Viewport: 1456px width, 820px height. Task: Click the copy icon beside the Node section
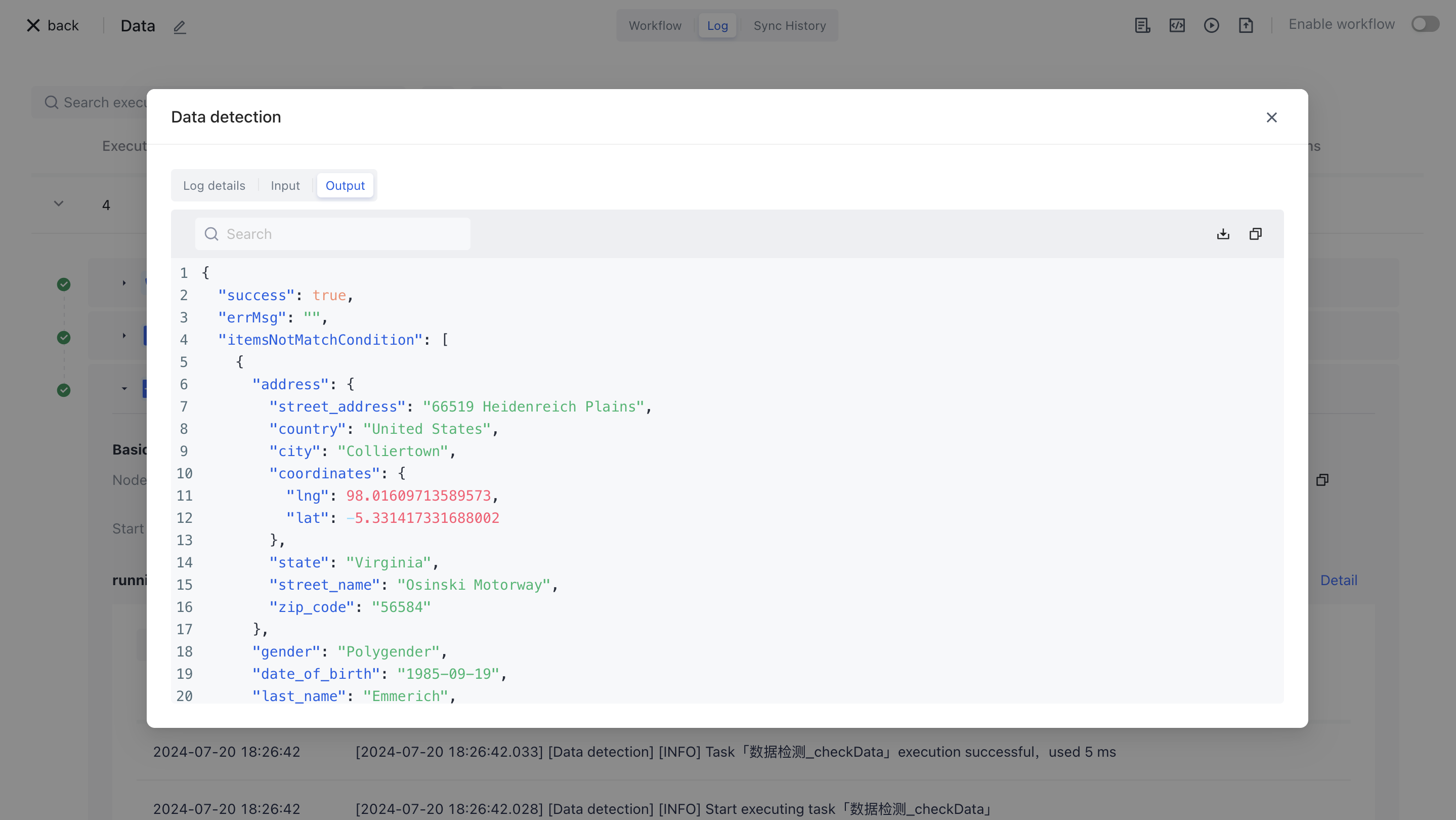point(1322,479)
